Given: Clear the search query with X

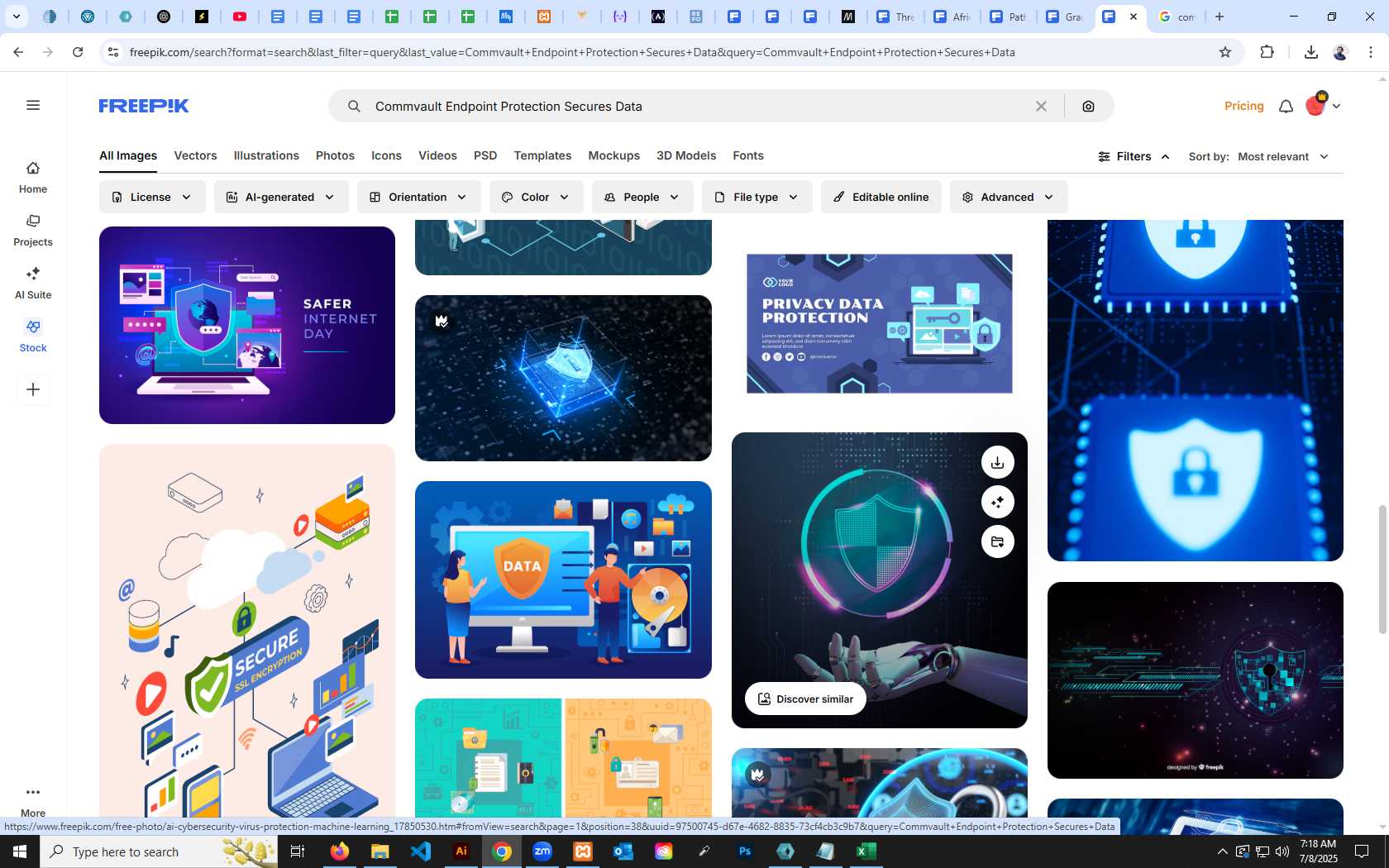Looking at the screenshot, I should [x=1041, y=106].
